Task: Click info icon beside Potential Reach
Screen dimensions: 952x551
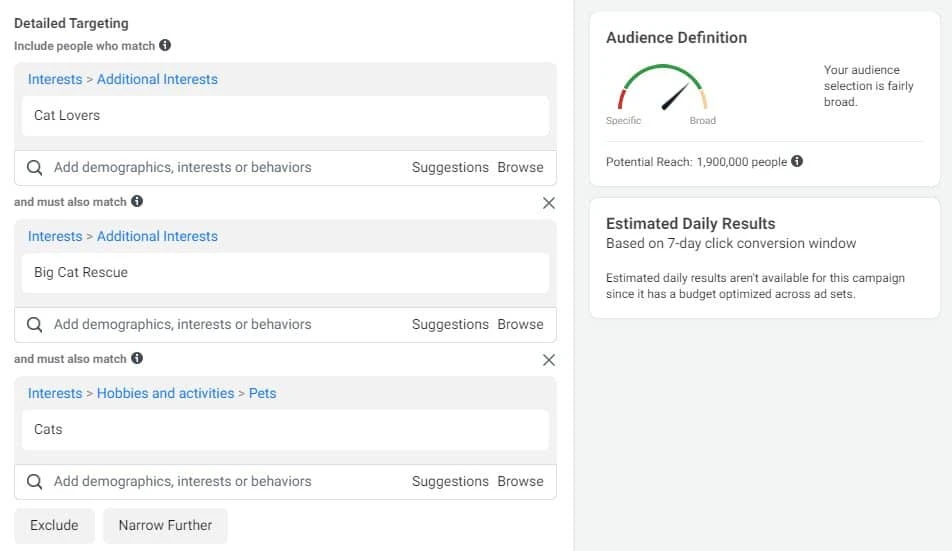Action: click(797, 162)
